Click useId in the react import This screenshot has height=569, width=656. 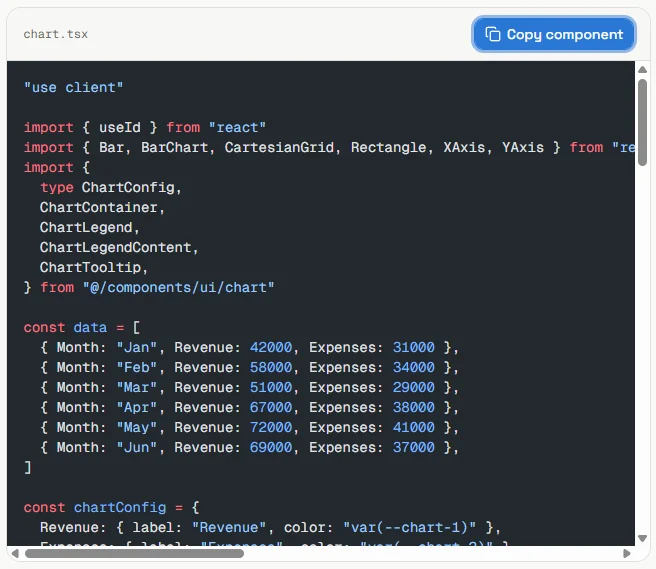(x=120, y=127)
